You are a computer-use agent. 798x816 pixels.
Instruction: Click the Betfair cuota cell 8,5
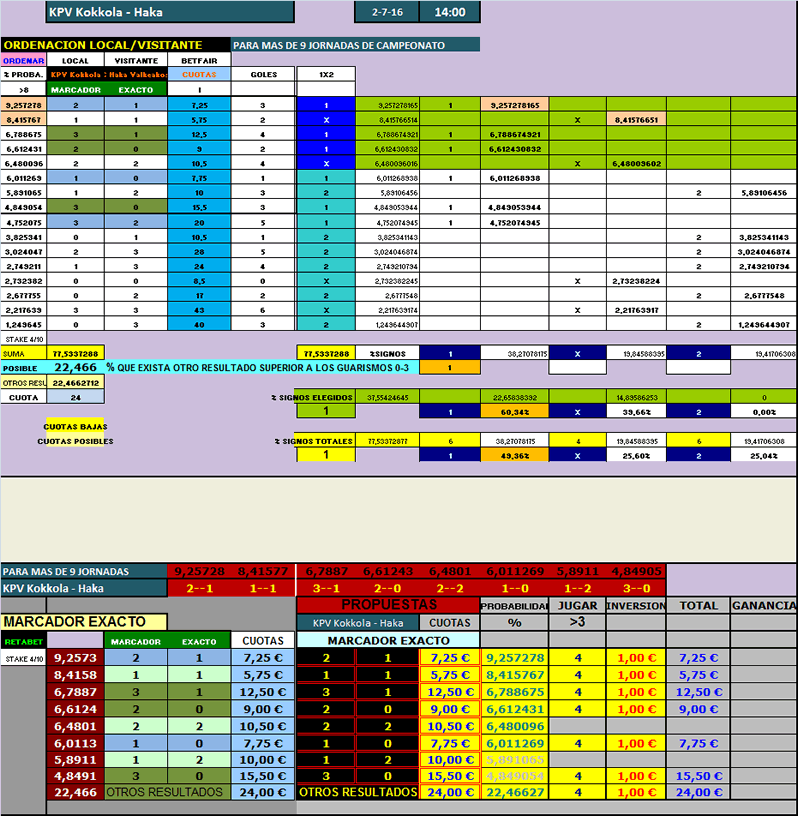tap(199, 281)
